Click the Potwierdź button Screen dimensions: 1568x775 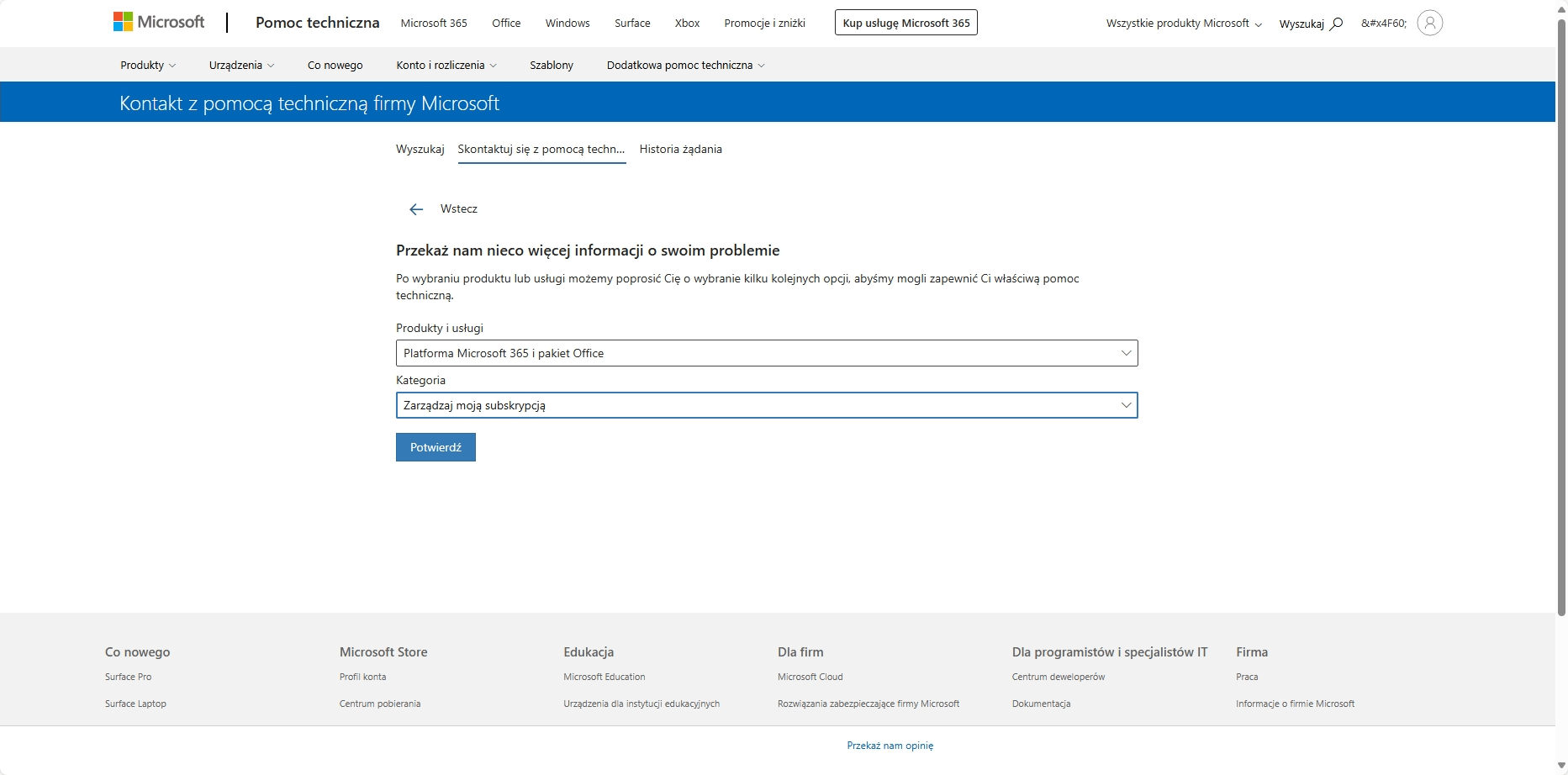[436, 447]
